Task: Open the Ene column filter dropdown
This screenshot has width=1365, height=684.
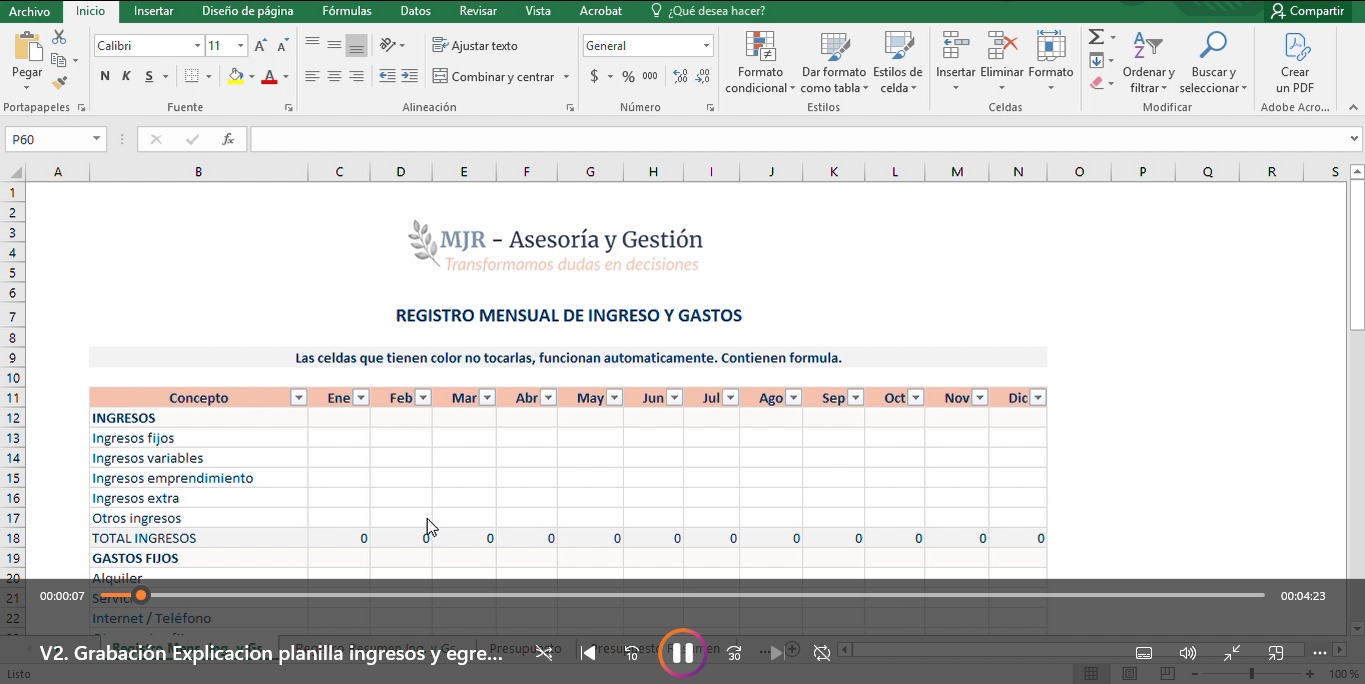Action: pos(361,398)
